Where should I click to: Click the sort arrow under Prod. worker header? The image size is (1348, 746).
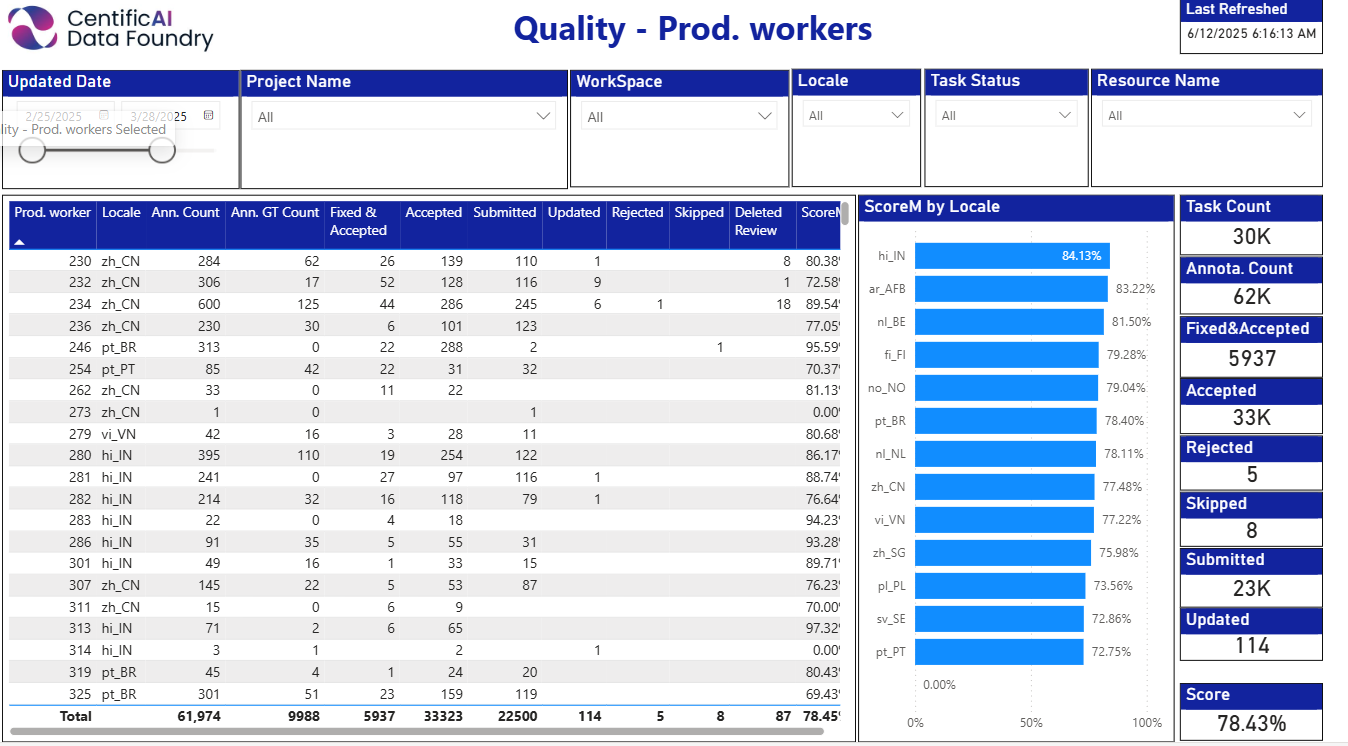[x=19, y=242]
